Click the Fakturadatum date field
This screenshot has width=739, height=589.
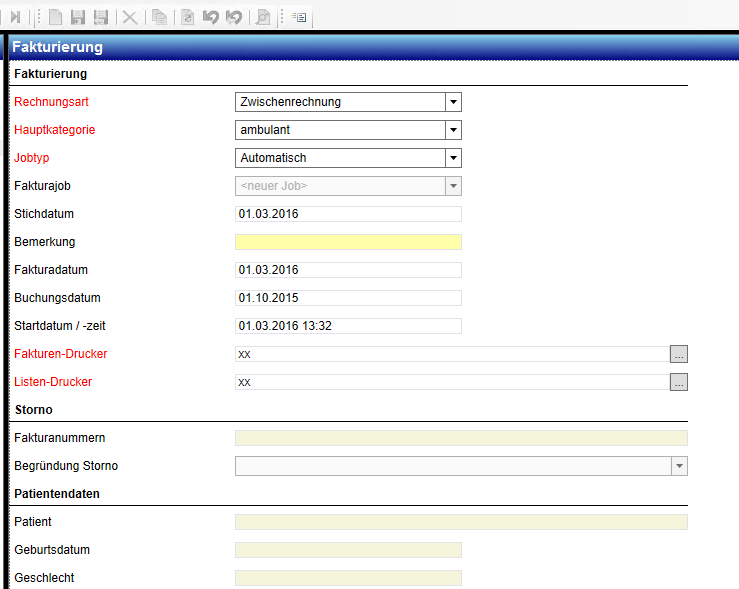tap(348, 270)
